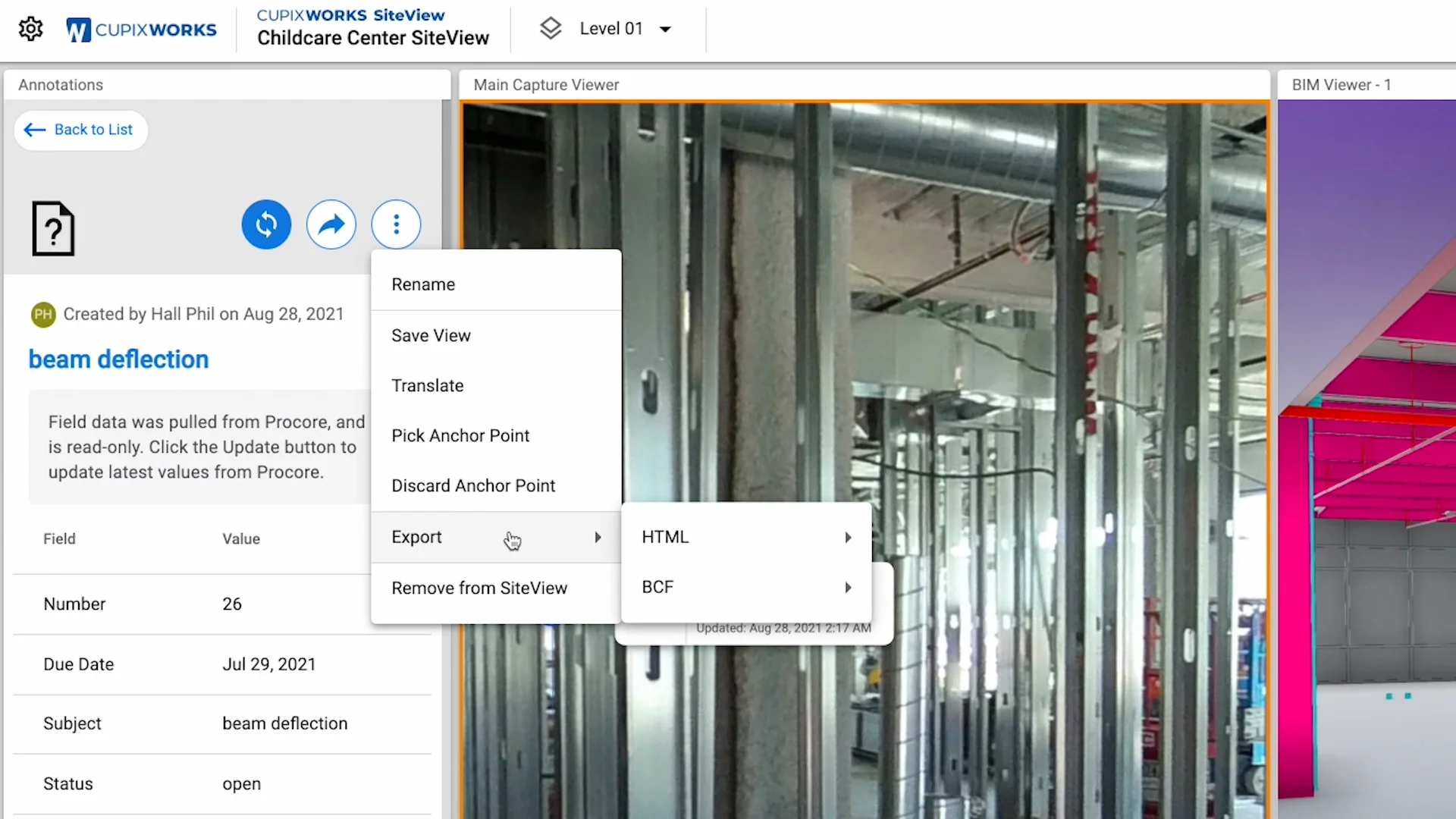
Task: Open the settings gear icon
Action: click(x=30, y=29)
